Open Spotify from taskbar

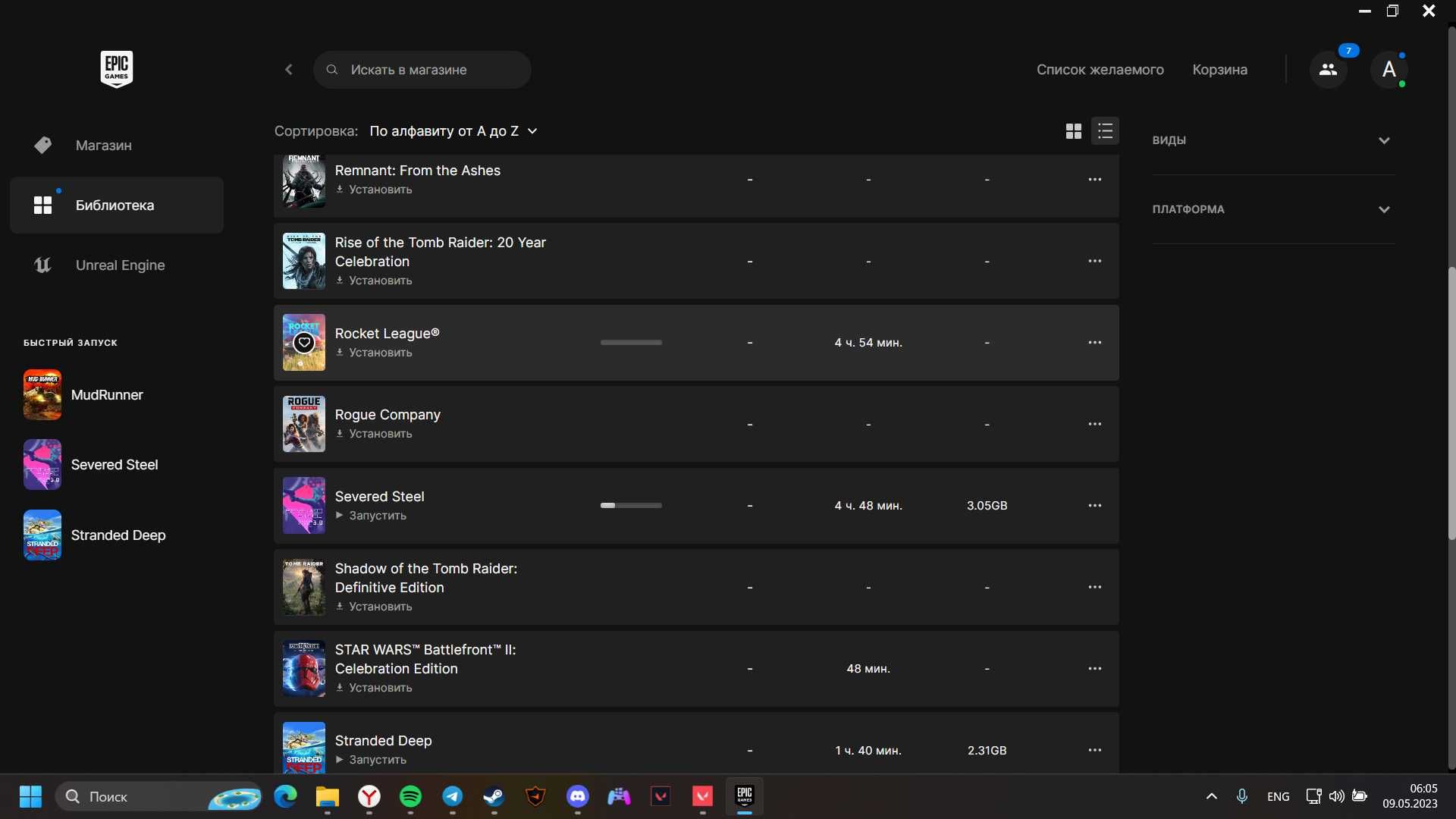coord(410,796)
